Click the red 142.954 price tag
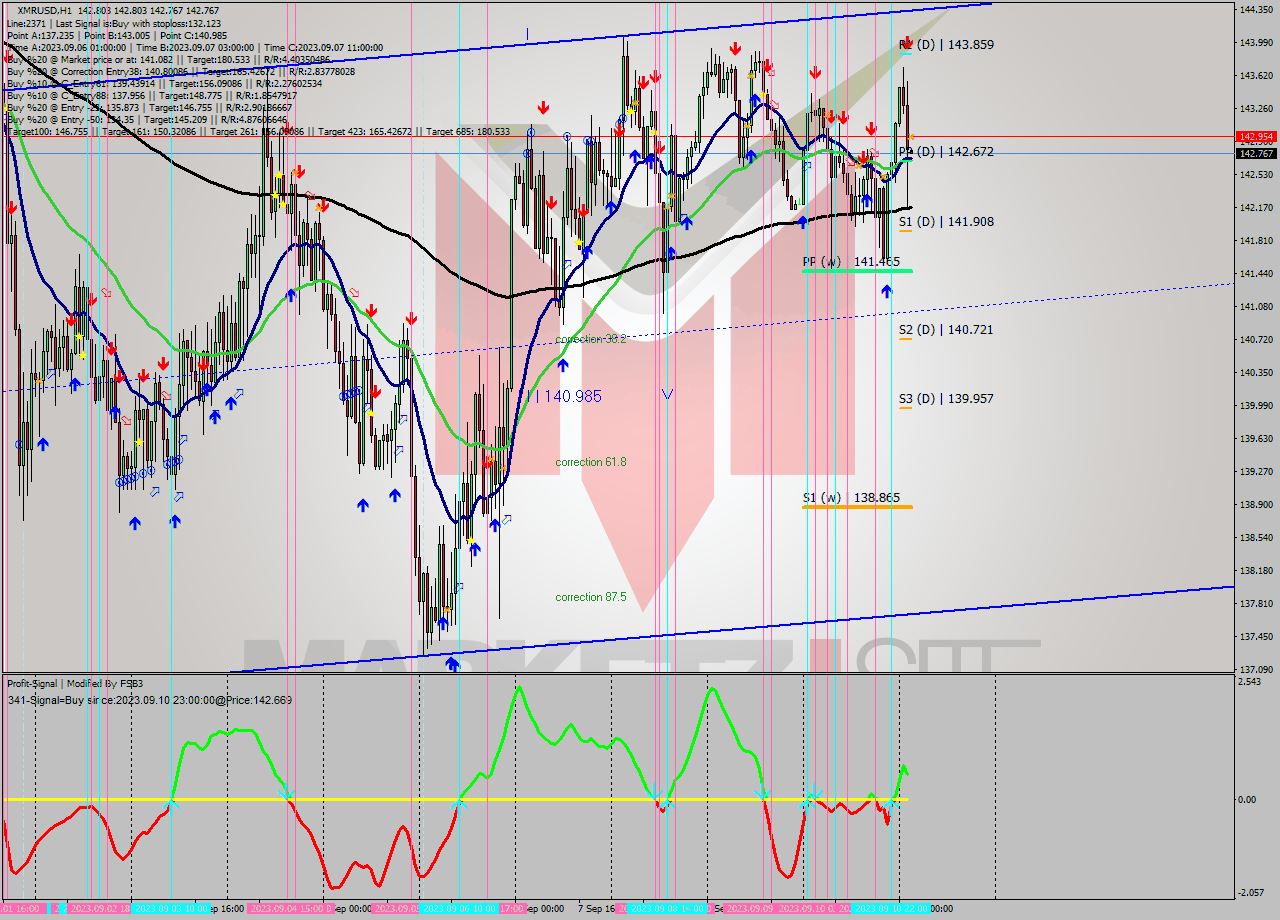Screen dimensions: 1280x920 [1256, 136]
